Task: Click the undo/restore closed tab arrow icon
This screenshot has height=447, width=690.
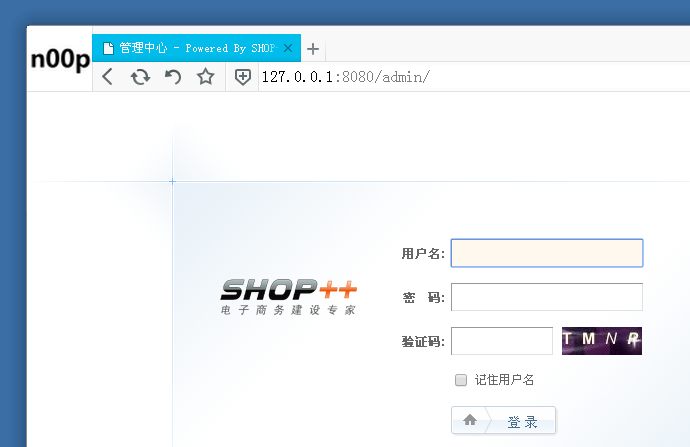Action: tap(173, 77)
